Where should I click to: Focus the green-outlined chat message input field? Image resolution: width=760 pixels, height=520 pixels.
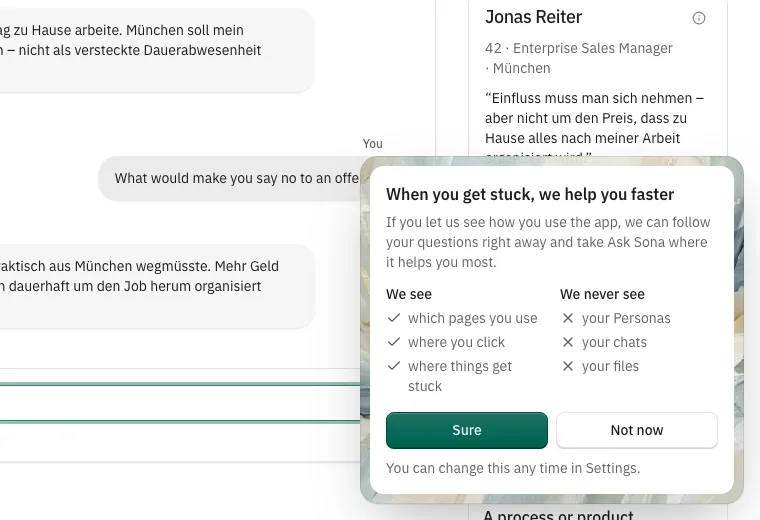[x=180, y=403]
